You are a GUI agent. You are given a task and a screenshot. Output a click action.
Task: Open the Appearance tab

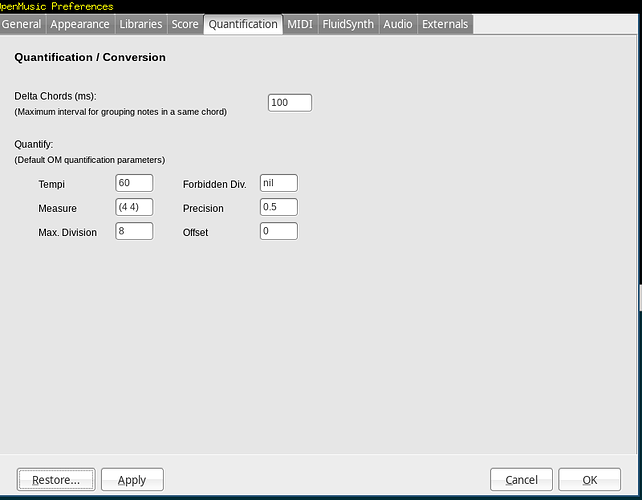80,24
